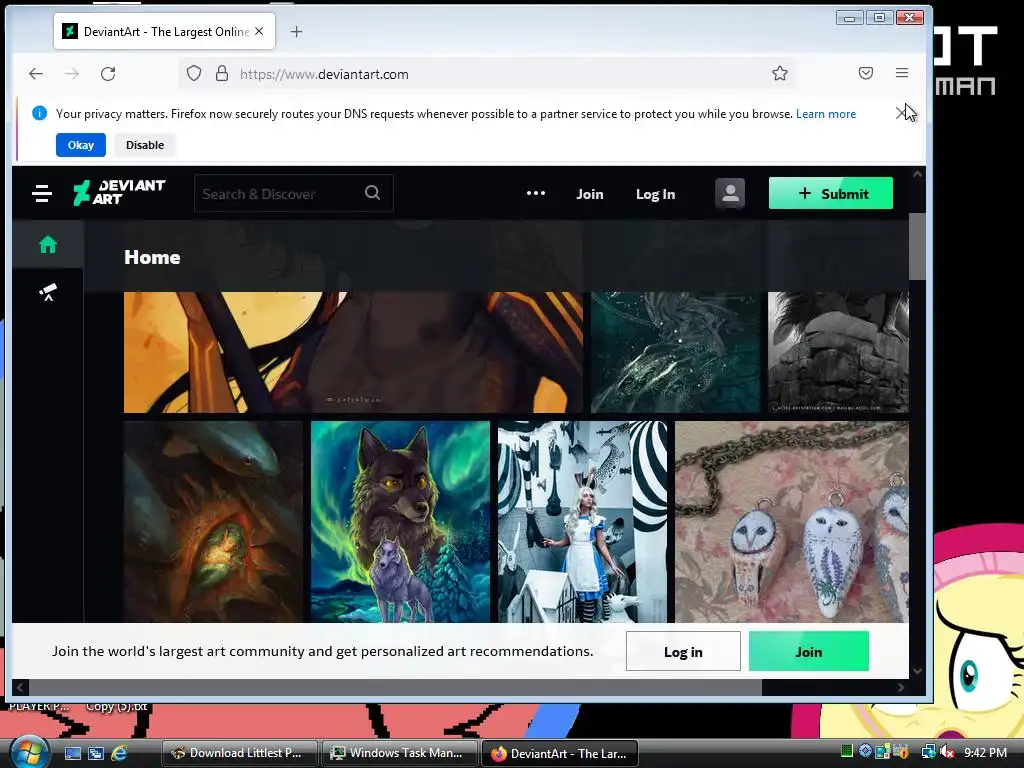Image resolution: width=1024 pixels, height=768 pixels.
Task: Click the address bar URL field
Action: 487,74
